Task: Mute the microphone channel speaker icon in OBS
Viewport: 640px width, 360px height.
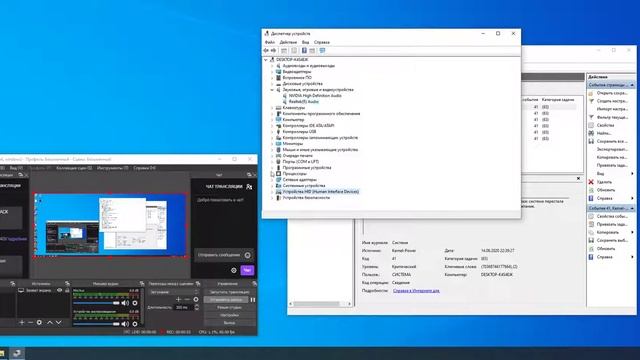Action: 125,303
